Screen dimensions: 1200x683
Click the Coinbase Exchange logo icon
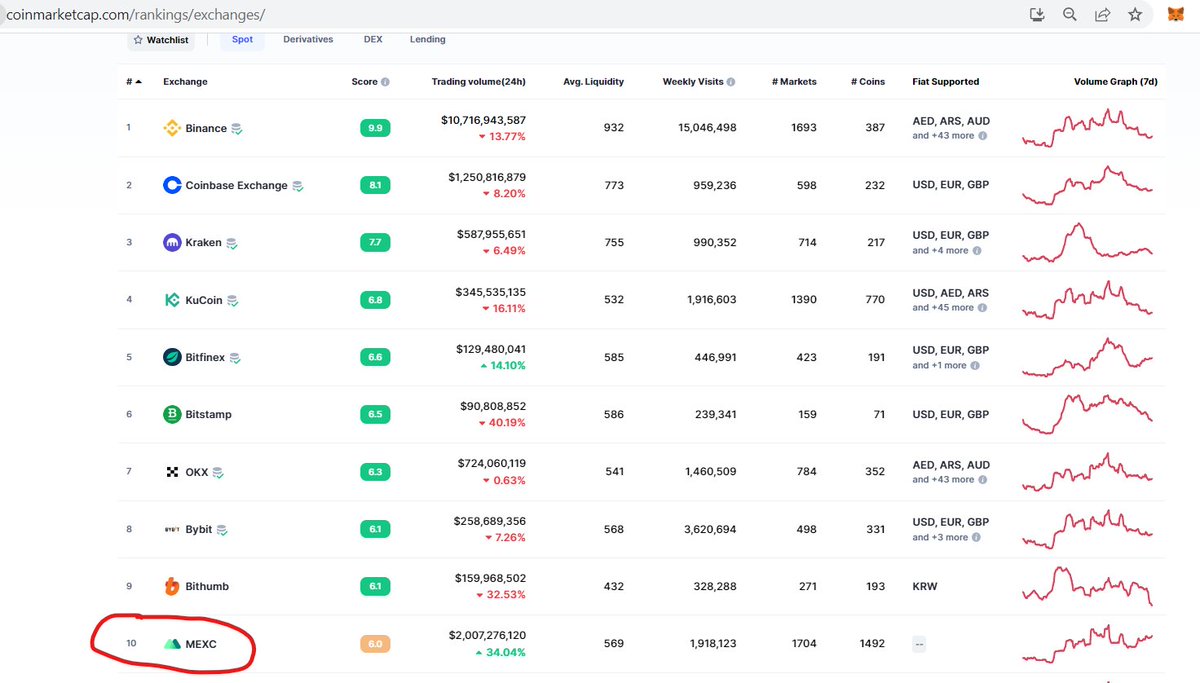pyautogui.click(x=172, y=185)
